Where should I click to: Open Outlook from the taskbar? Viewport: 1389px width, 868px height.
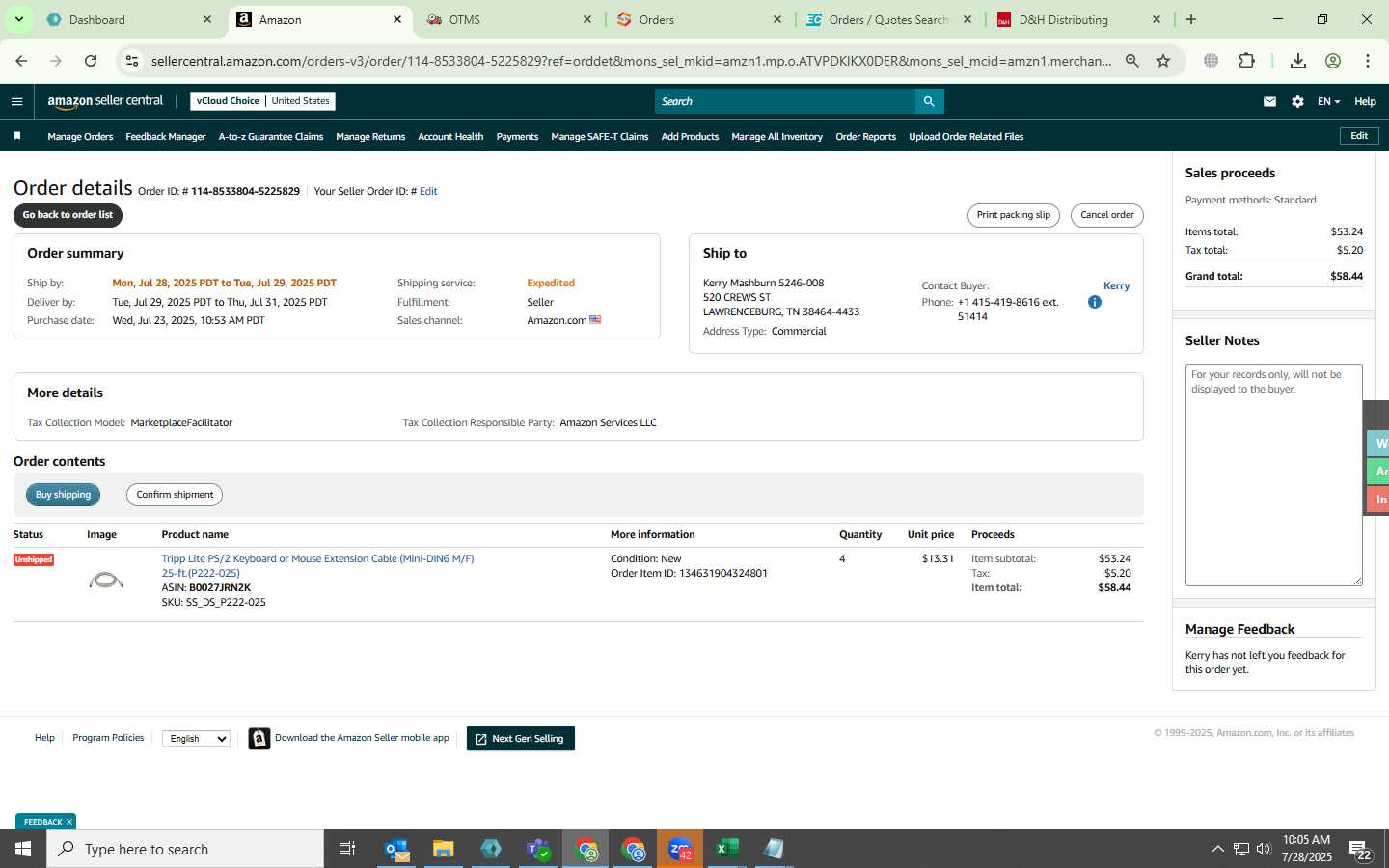point(397,849)
